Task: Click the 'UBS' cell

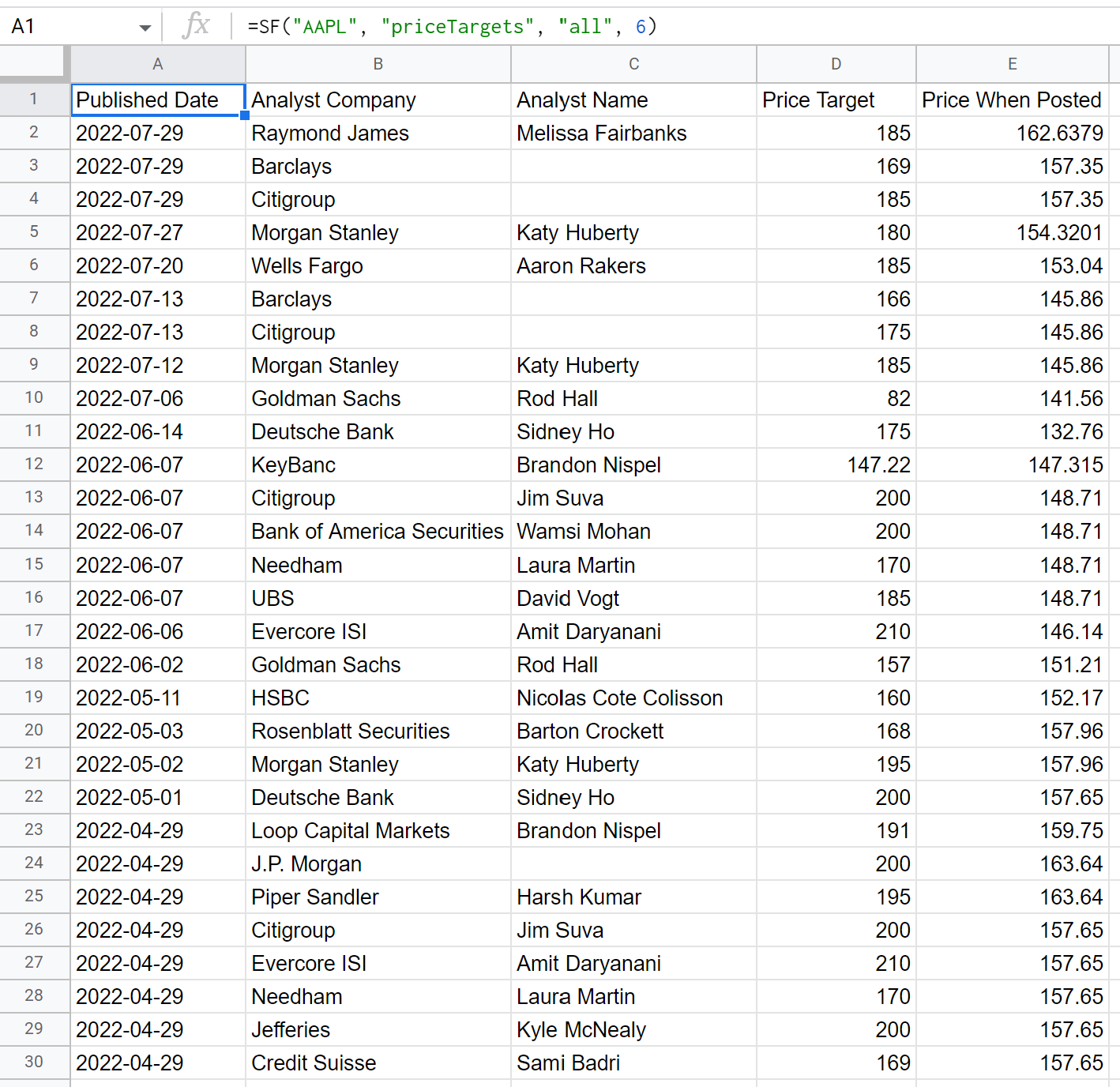Action: click(x=378, y=599)
